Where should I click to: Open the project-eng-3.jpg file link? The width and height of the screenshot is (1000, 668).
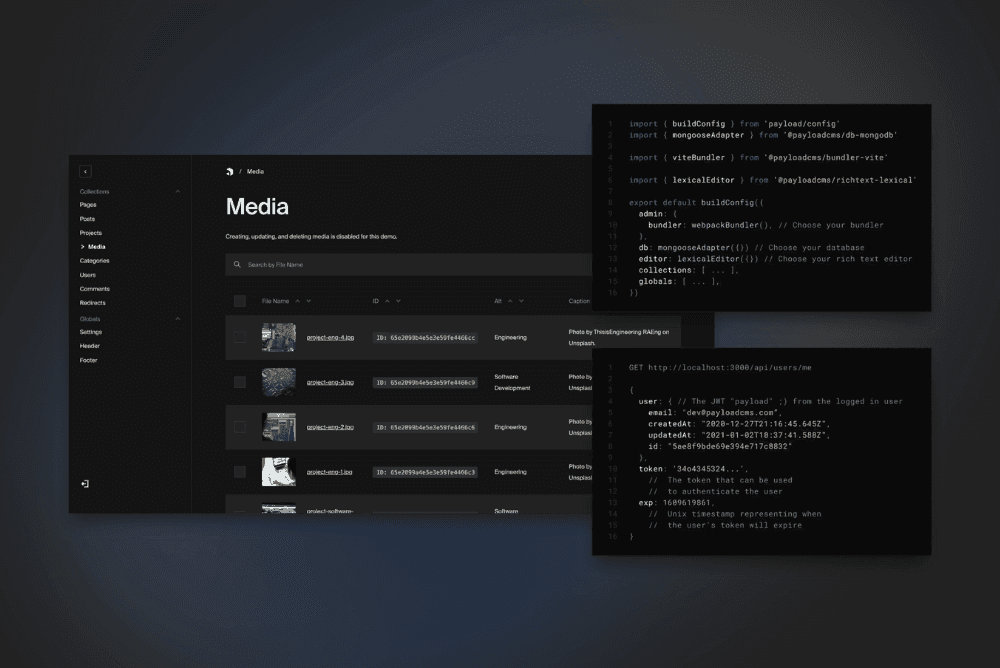click(330, 382)
